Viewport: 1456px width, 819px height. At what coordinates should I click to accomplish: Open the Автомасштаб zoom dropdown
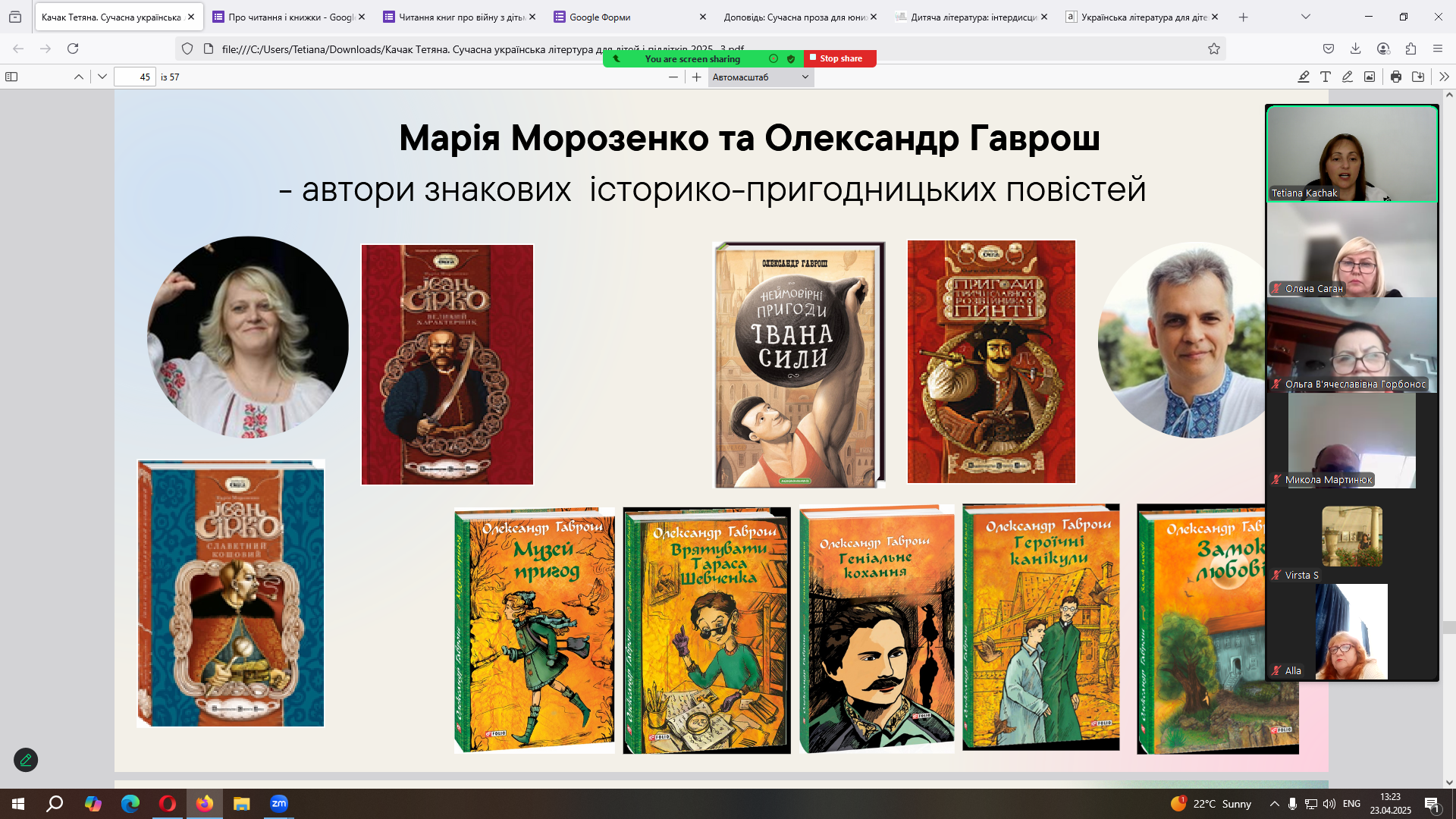[x=761, y=77]
